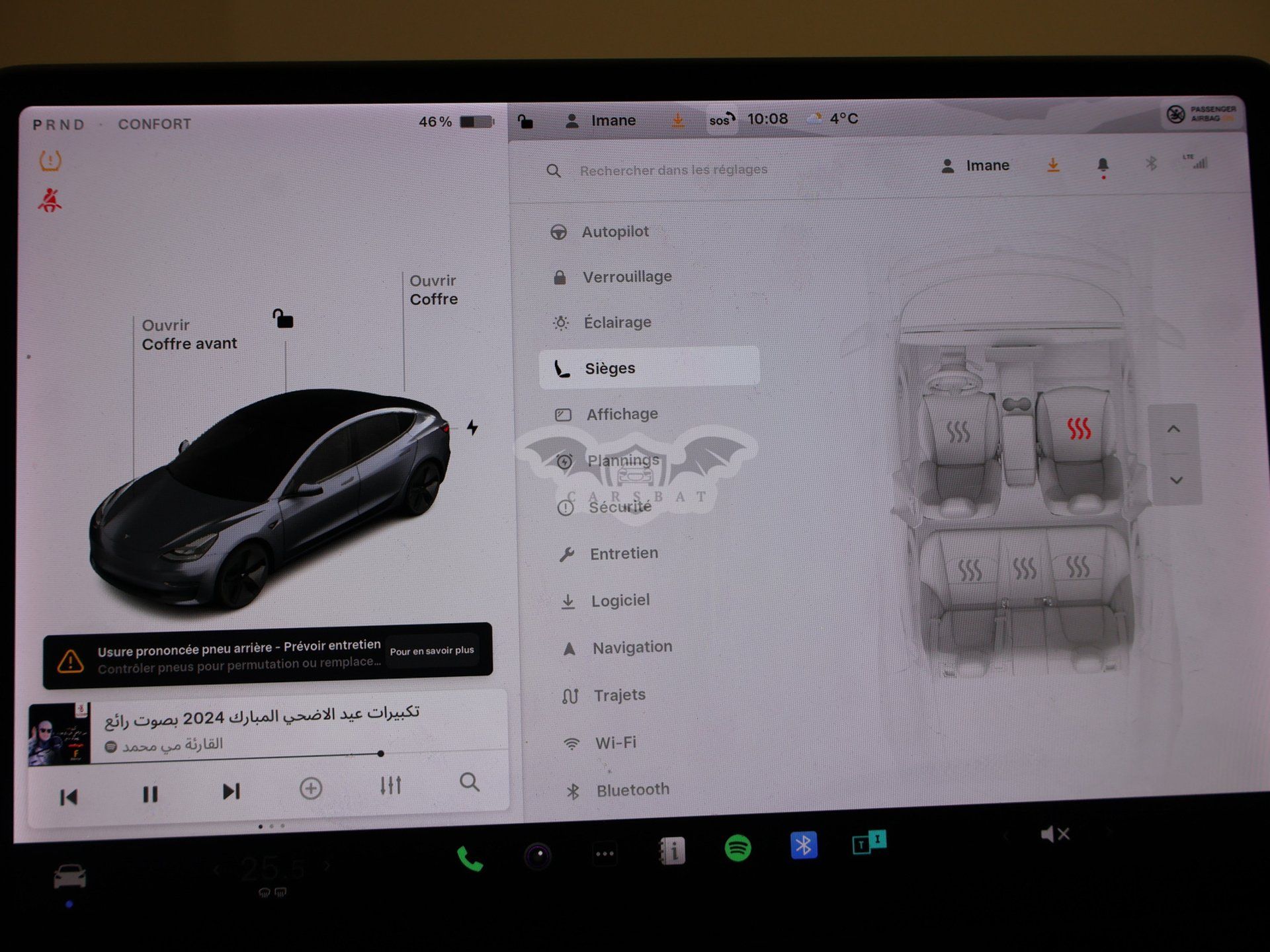1270x952 pixels.
Task: Tap the tire pressure warning icon
Action: [x=50, y=161]
